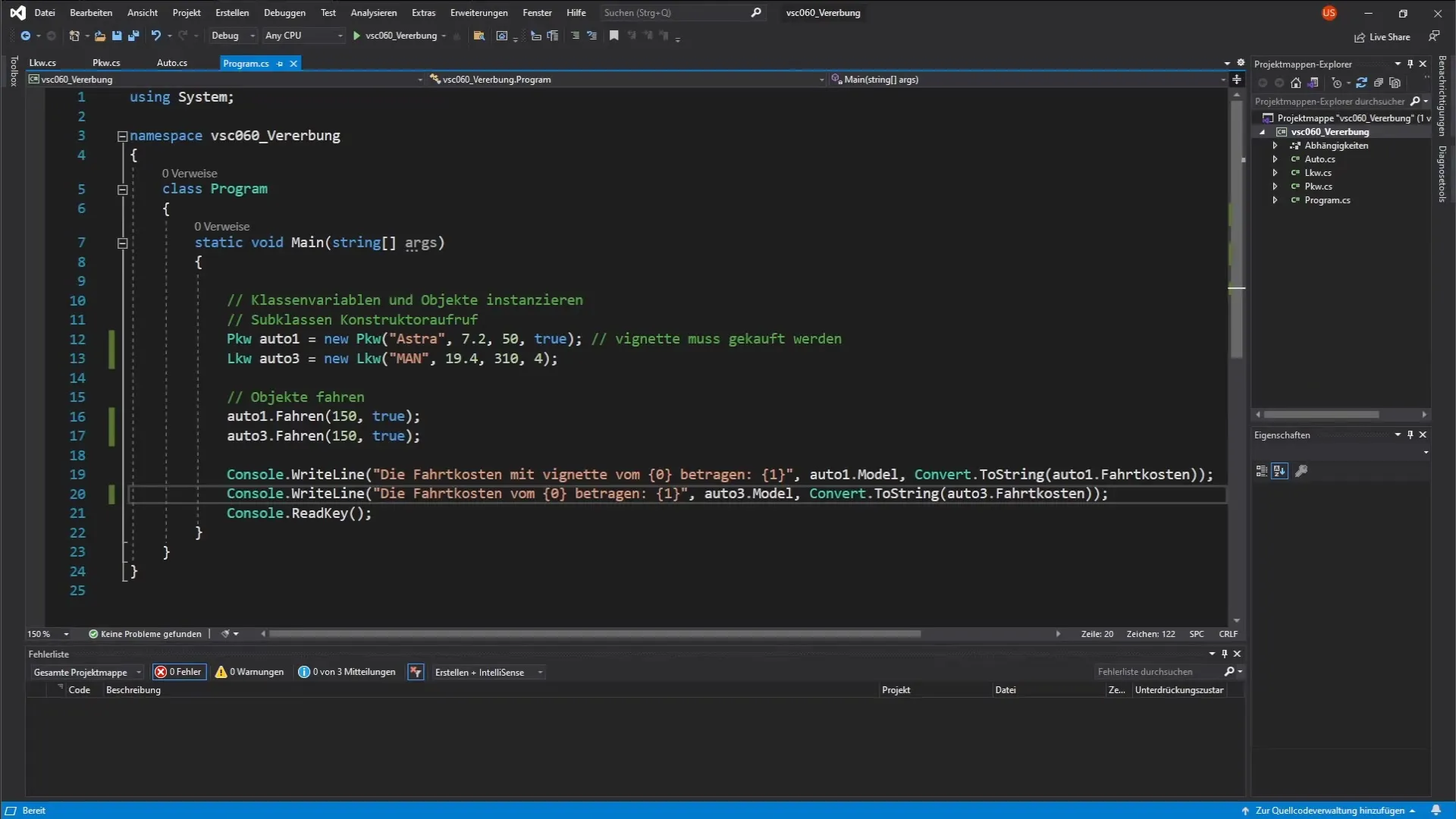Pin the Program.cs tab
The height and width of the screenshot is (819, 1456).
tap(280, 64)
